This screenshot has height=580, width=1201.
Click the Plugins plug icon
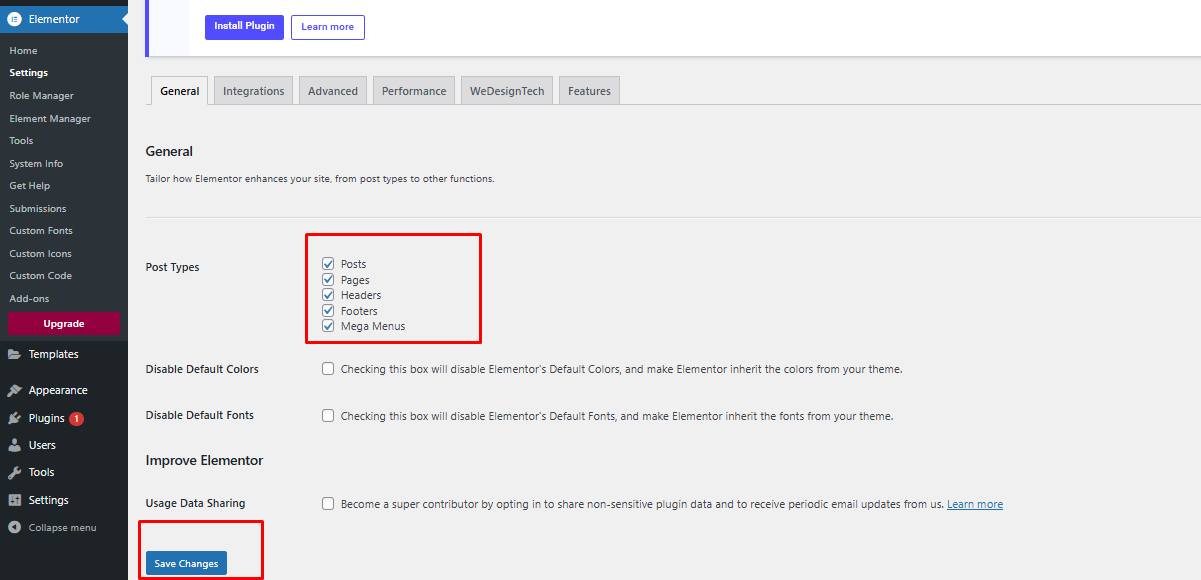pyautogui.click(x=15, y=418)
